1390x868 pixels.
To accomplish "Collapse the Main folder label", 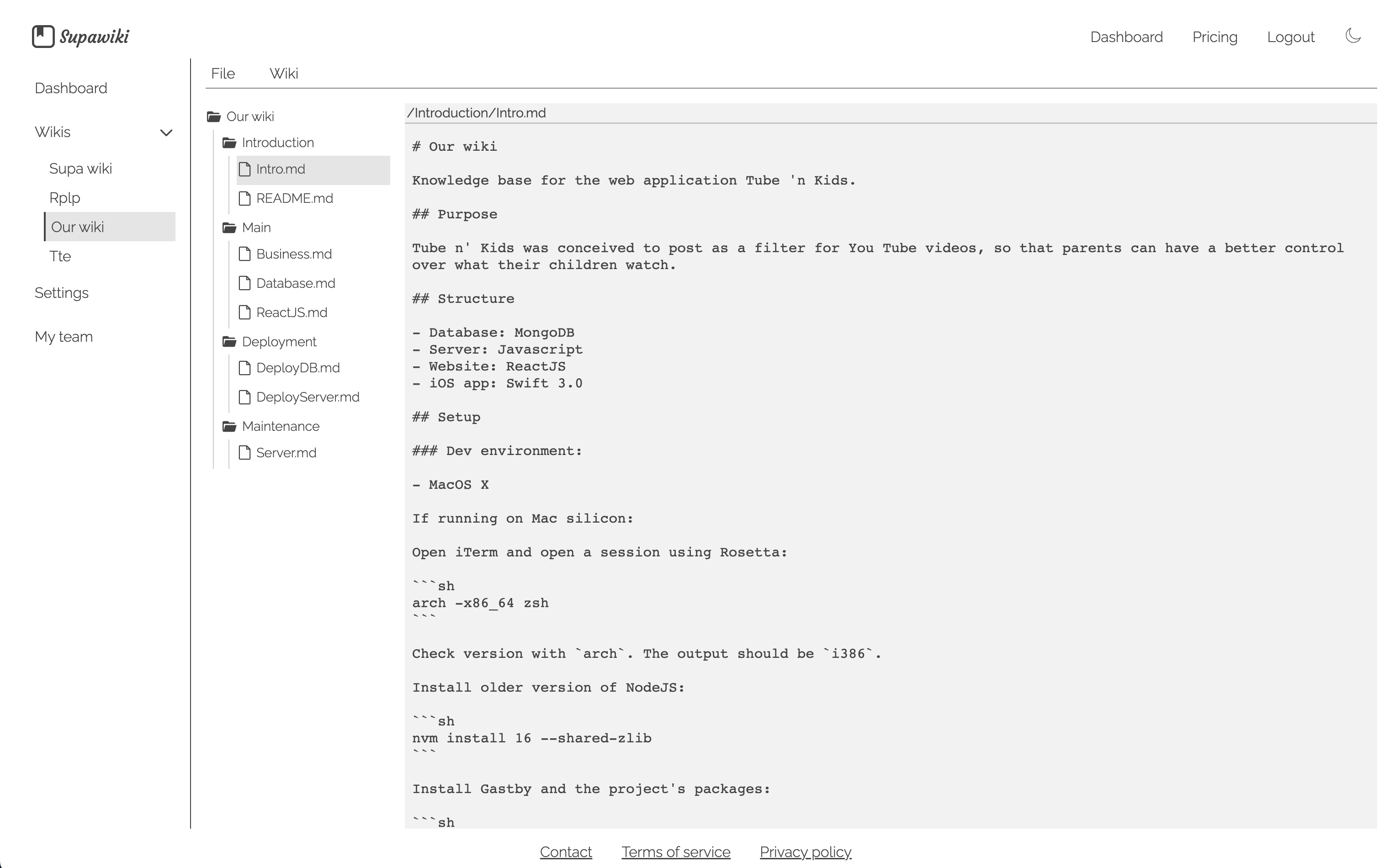I will (257, 228).
